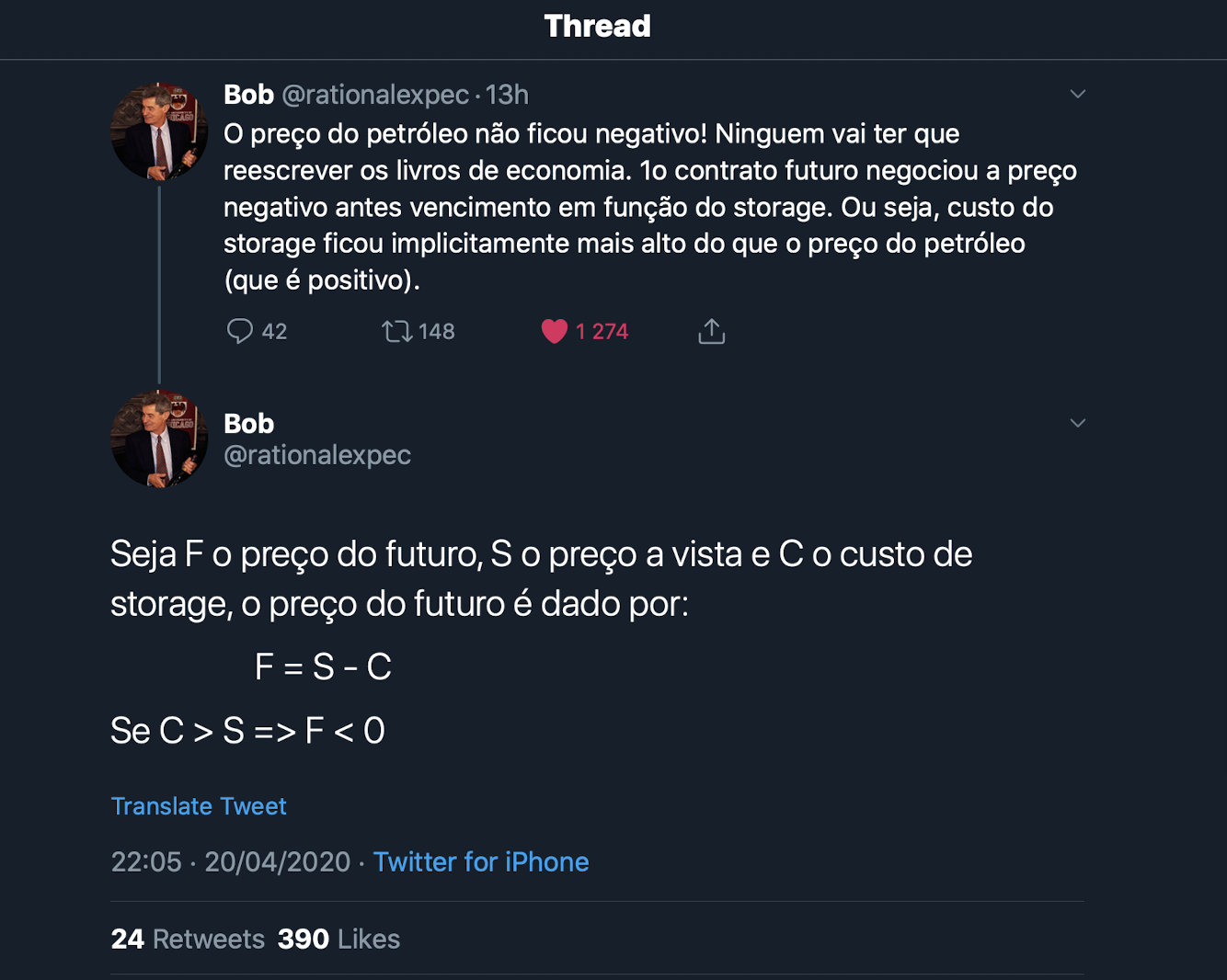Open Bob's avatar in the second tweet

pyautogui.click(x=159, y=439)
